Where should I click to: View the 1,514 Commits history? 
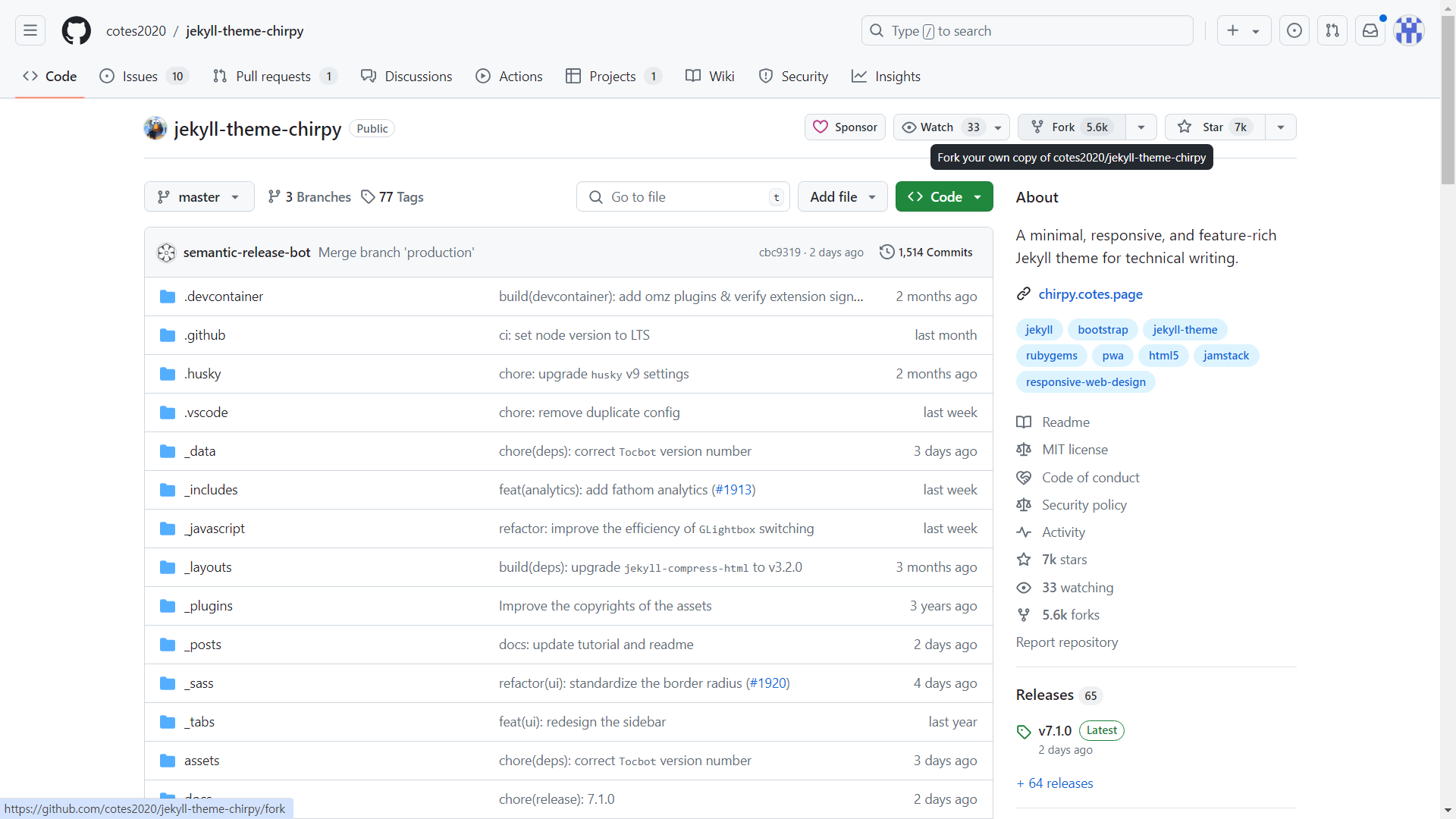(926, 253)
